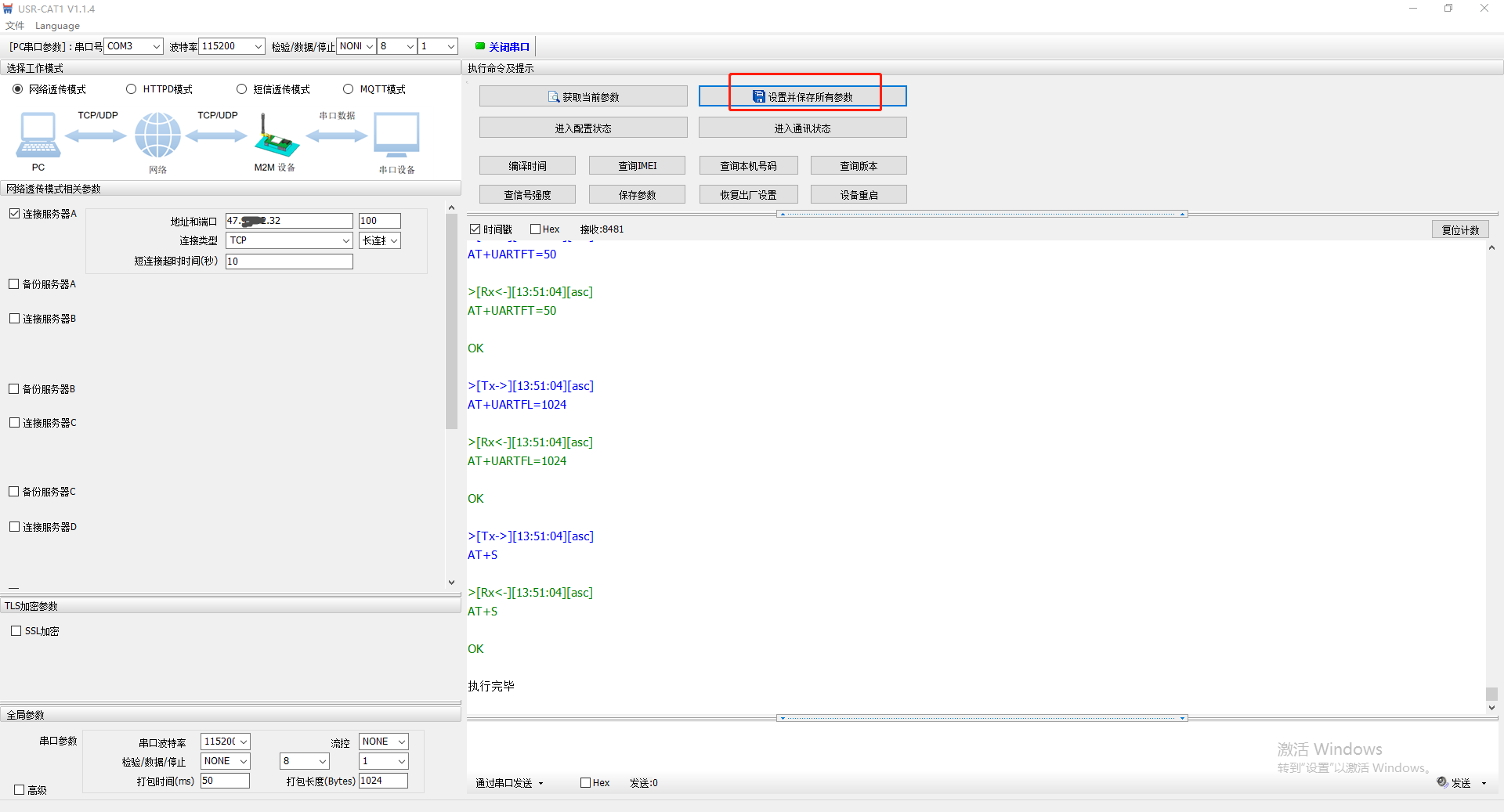Click the 设备重启 button
Screen dimensions: 1504x812
coord(859,195)
